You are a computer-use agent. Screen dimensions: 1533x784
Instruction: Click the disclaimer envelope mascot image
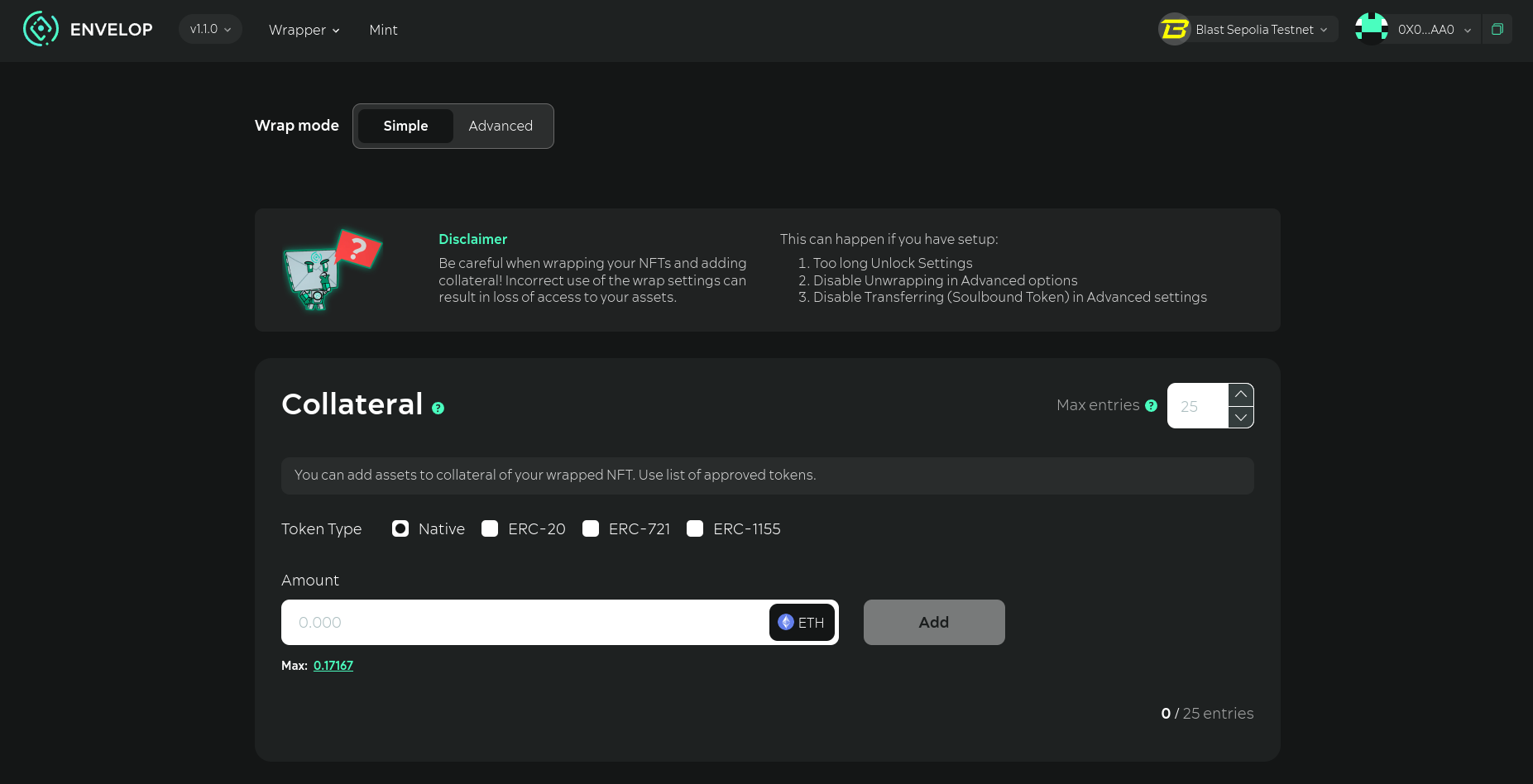coord(332,270)
